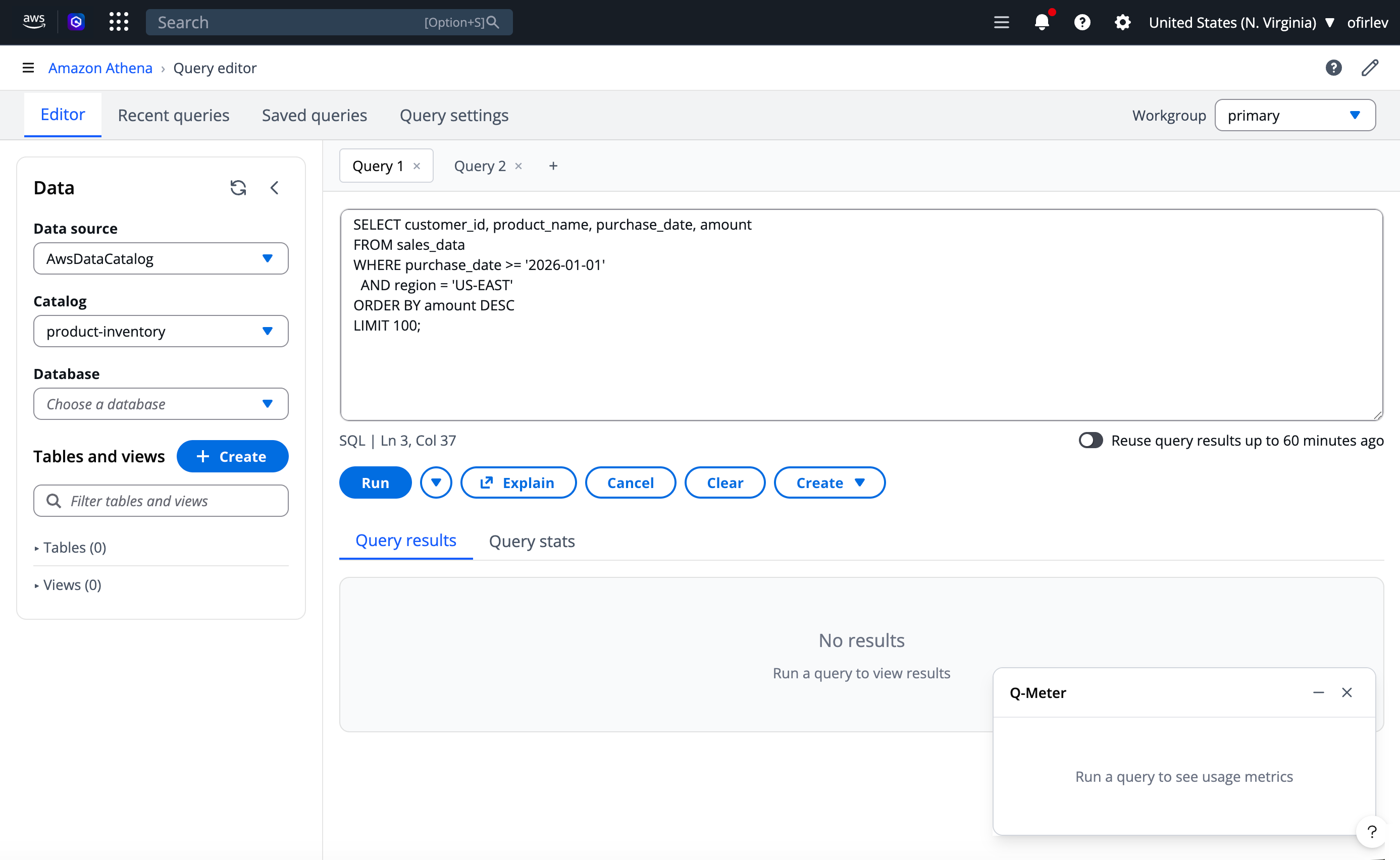
Task: Click the edit pencil icon
Action: [x=1369, y=68]
